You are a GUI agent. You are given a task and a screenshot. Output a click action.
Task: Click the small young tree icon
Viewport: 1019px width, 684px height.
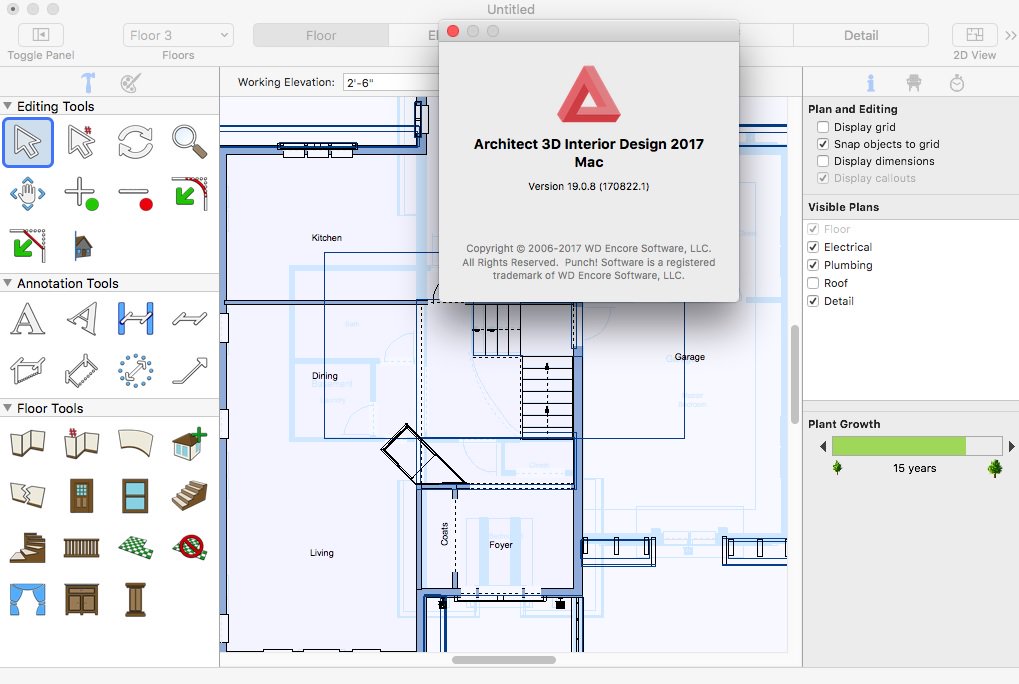(837, 467)
